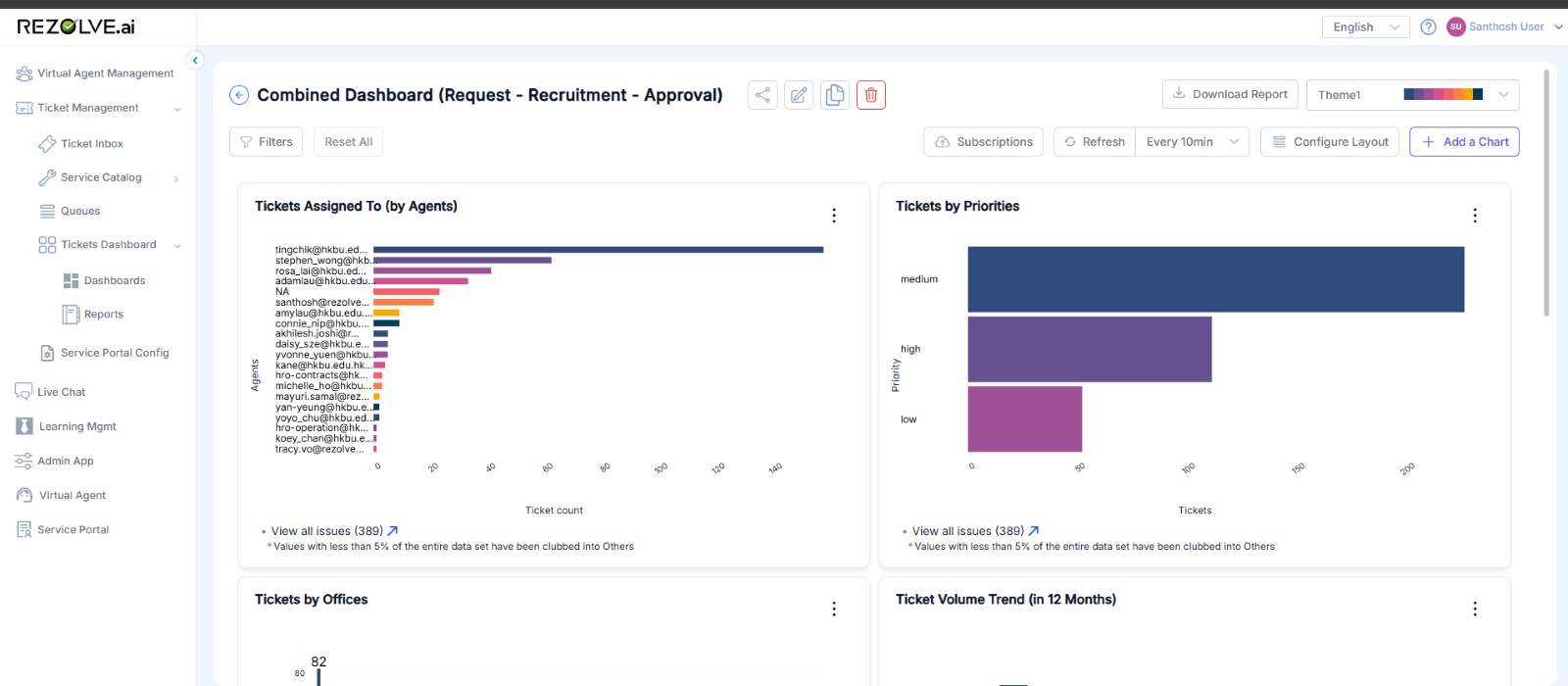1568x686 pixels.
Task: Click Add a Chart
Action: point(1464,142)
